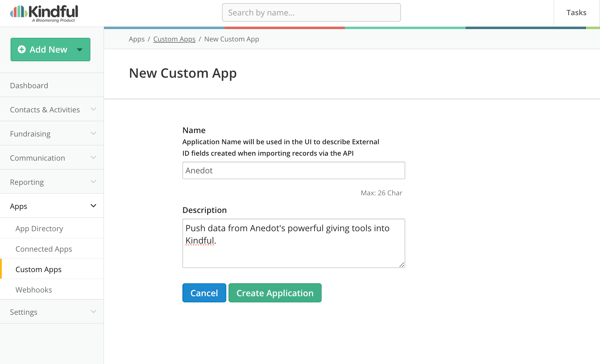
Task: Collapse the Apps section chevron
Action: click(93, 206)
